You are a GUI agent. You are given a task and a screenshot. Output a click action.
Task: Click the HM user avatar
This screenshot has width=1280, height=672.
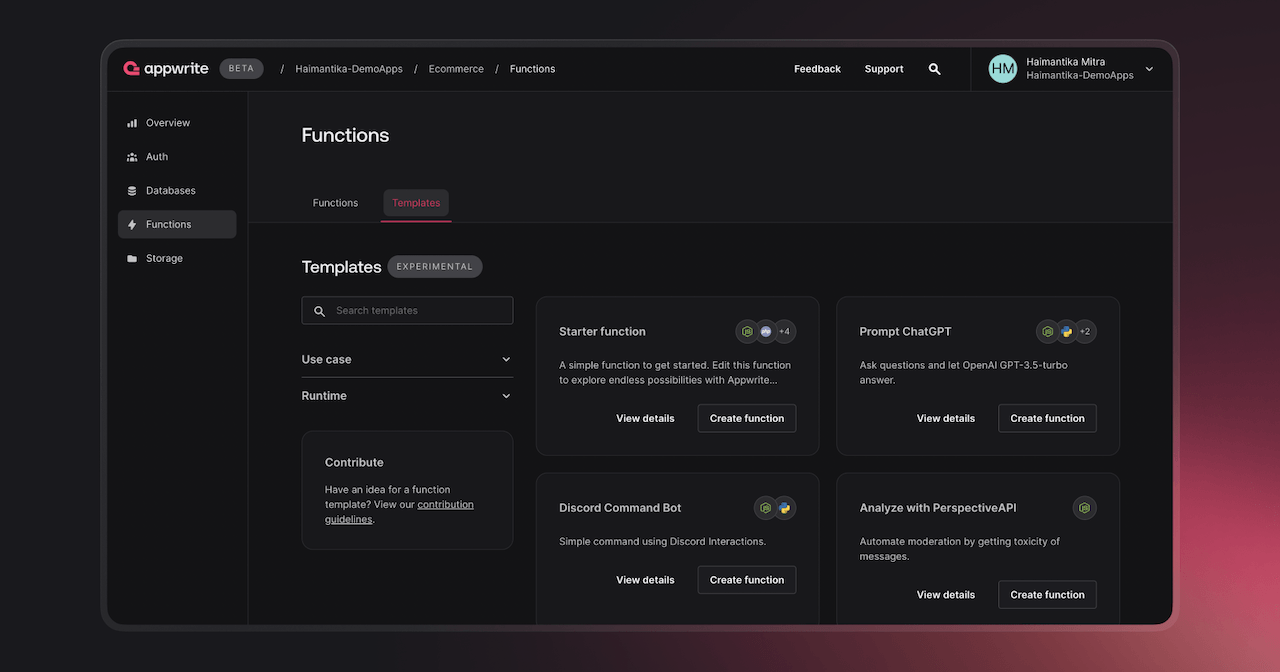pos(1002,69)
